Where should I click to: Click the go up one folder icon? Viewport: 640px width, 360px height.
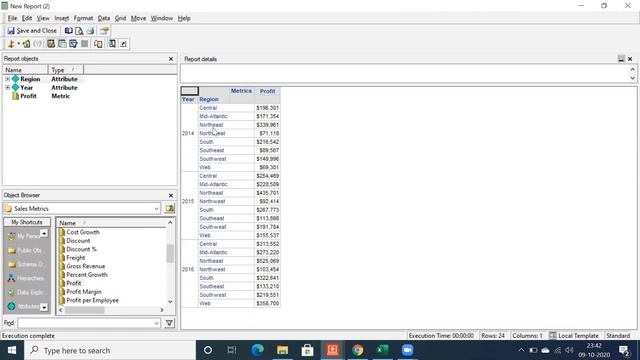coord(169,209)
